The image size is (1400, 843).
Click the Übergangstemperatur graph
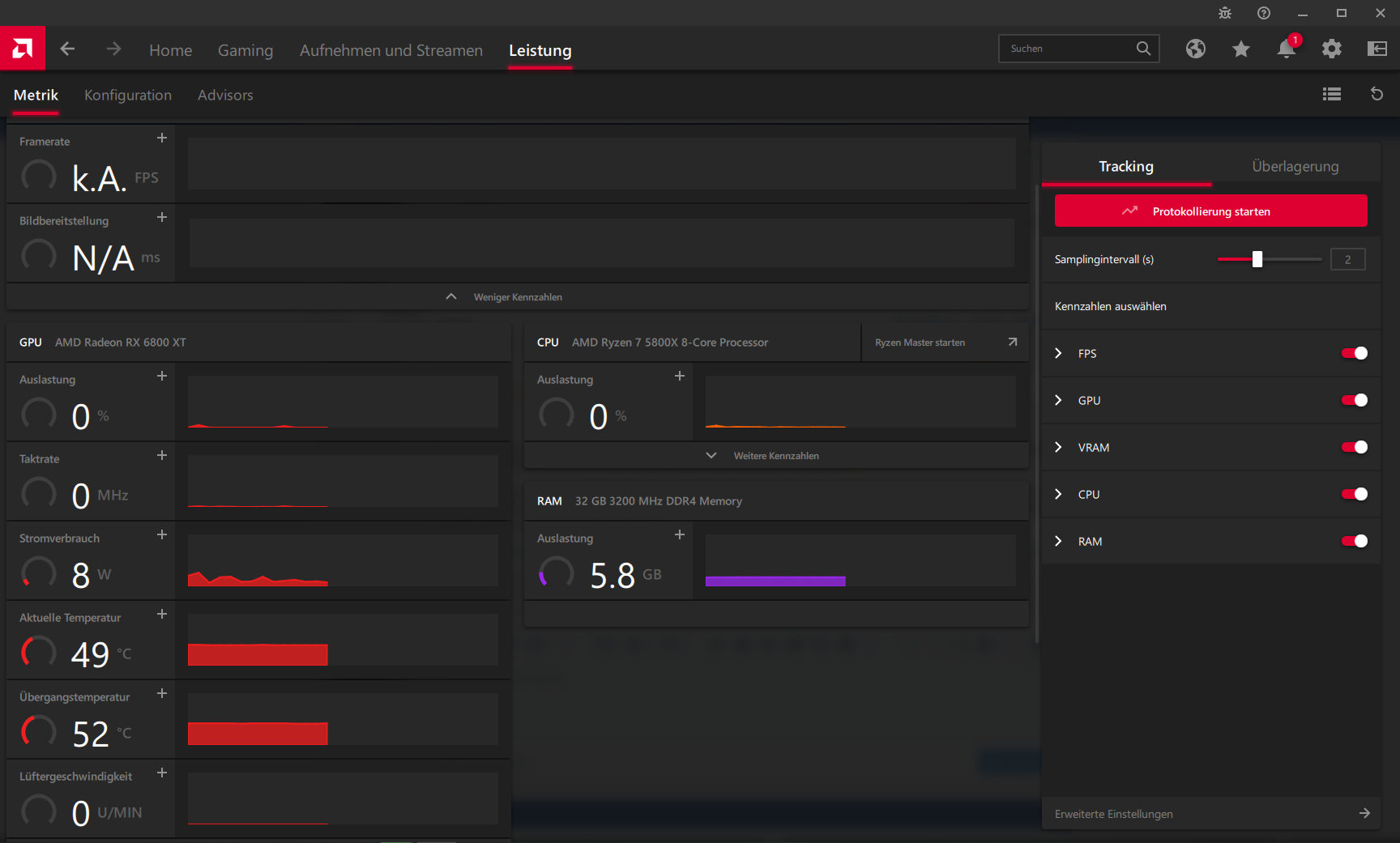[x=343, y=719]
